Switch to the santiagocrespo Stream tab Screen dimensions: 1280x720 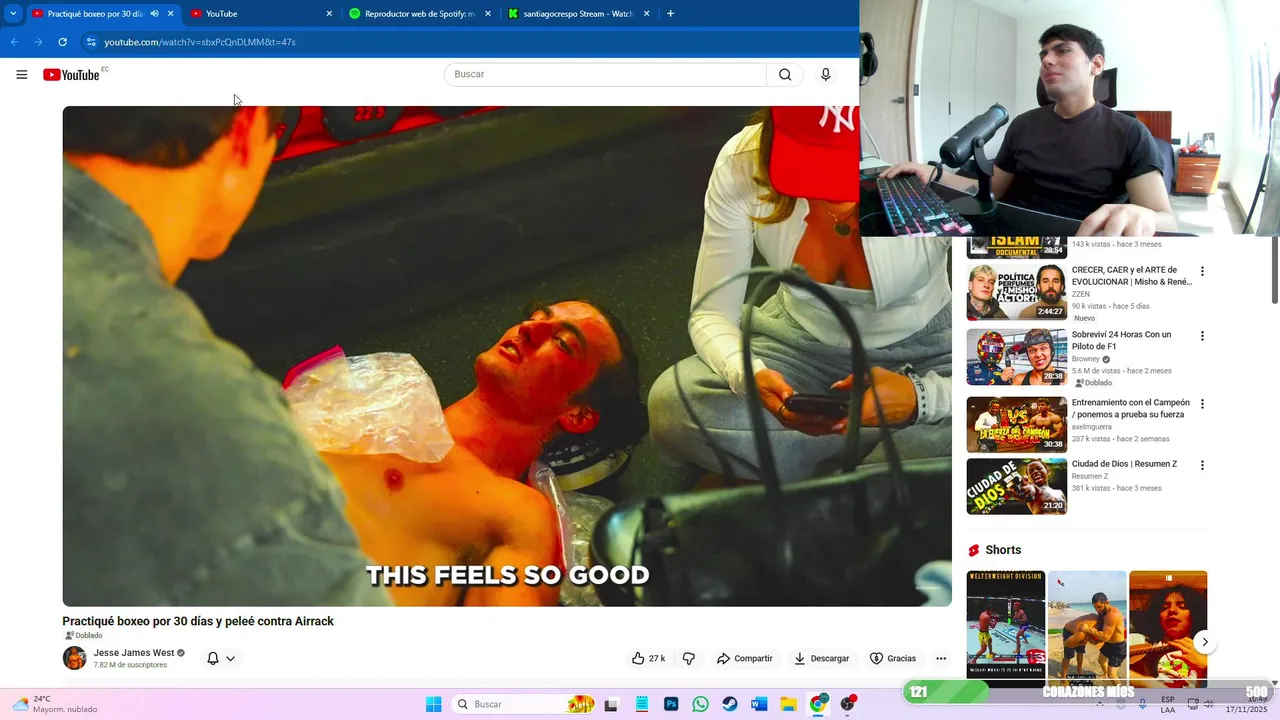579,14
